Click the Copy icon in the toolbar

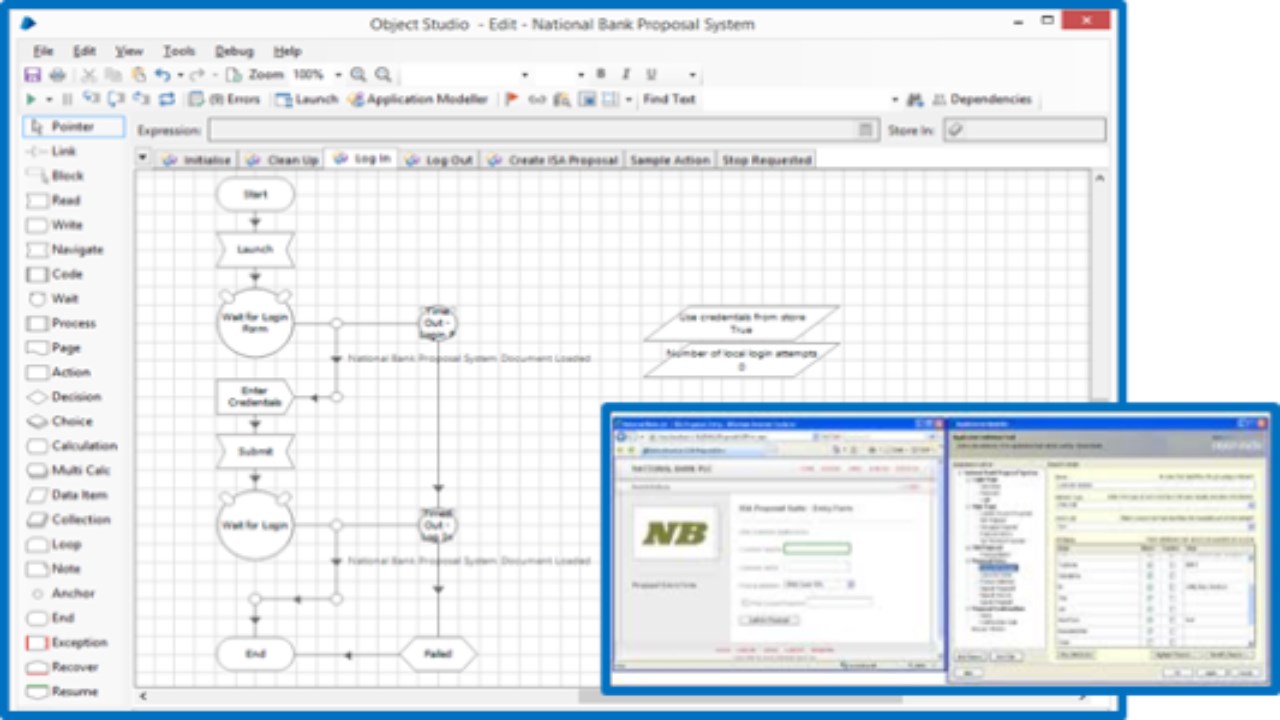114,75
